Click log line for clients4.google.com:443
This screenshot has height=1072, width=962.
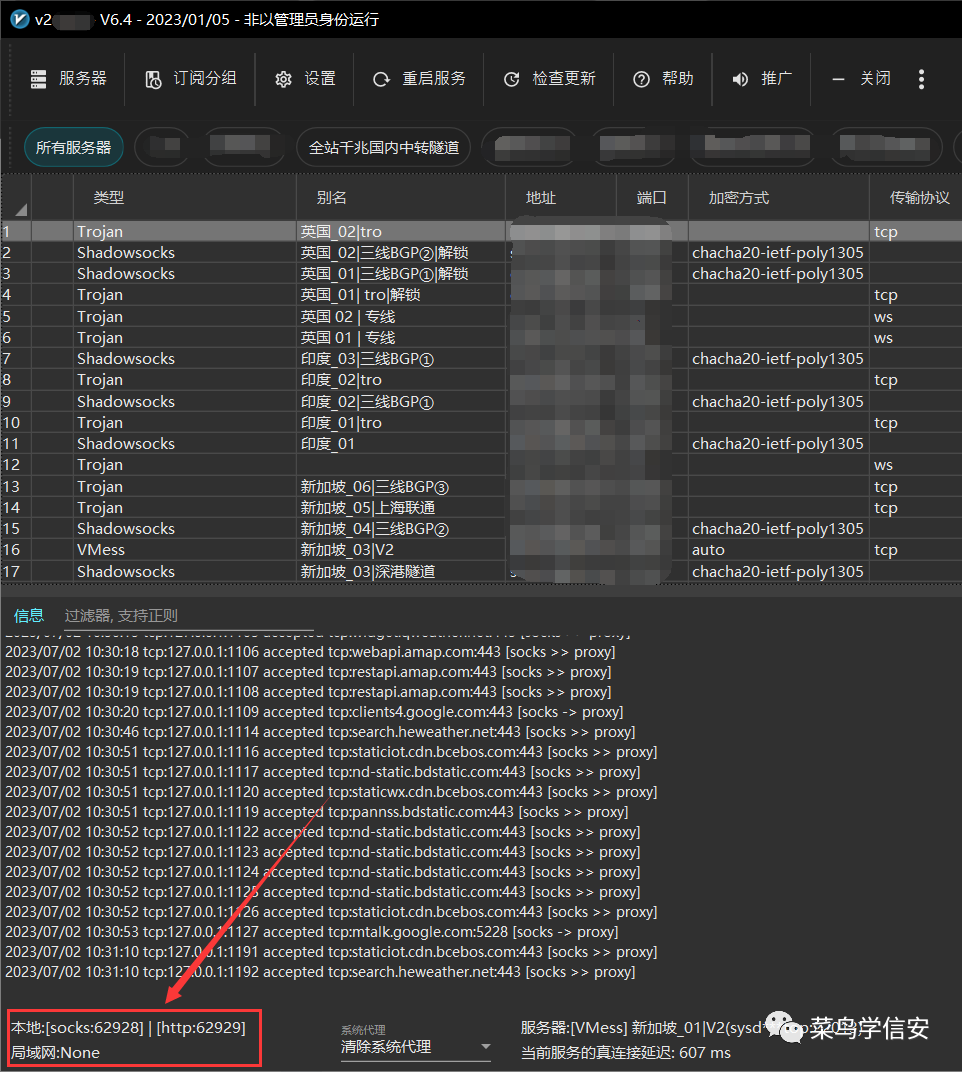tap(315, 712)
